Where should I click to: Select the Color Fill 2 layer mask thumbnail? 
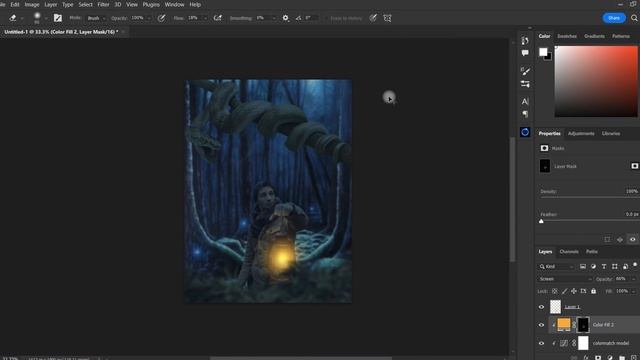point(583,325)
